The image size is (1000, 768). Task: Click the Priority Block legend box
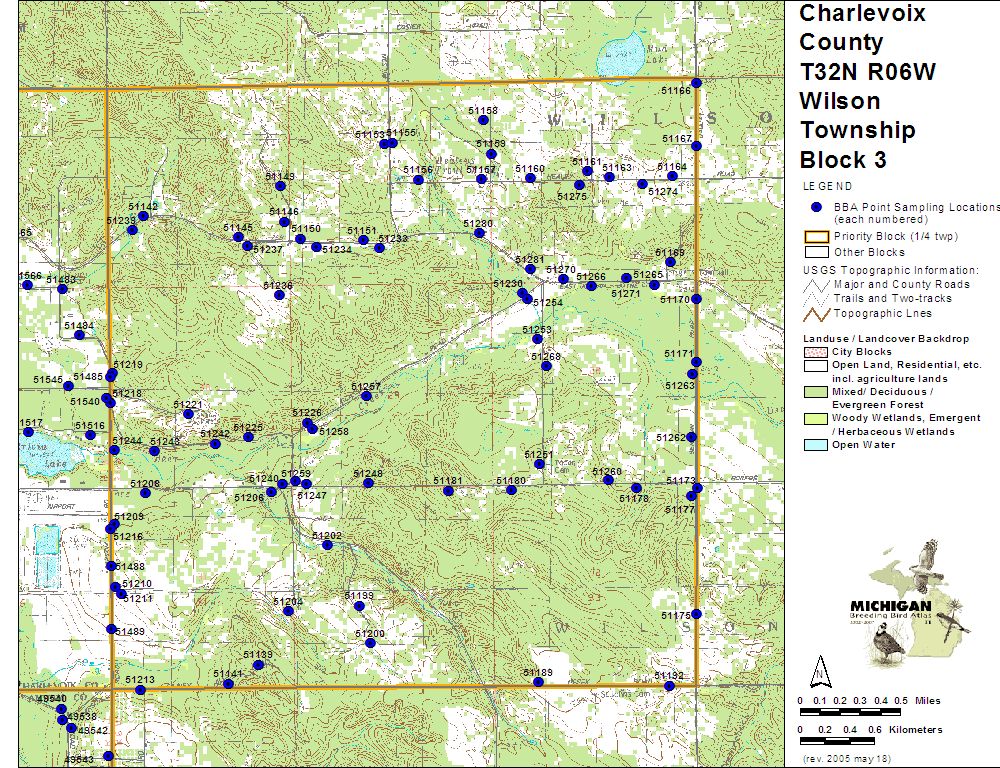(816, 237)
